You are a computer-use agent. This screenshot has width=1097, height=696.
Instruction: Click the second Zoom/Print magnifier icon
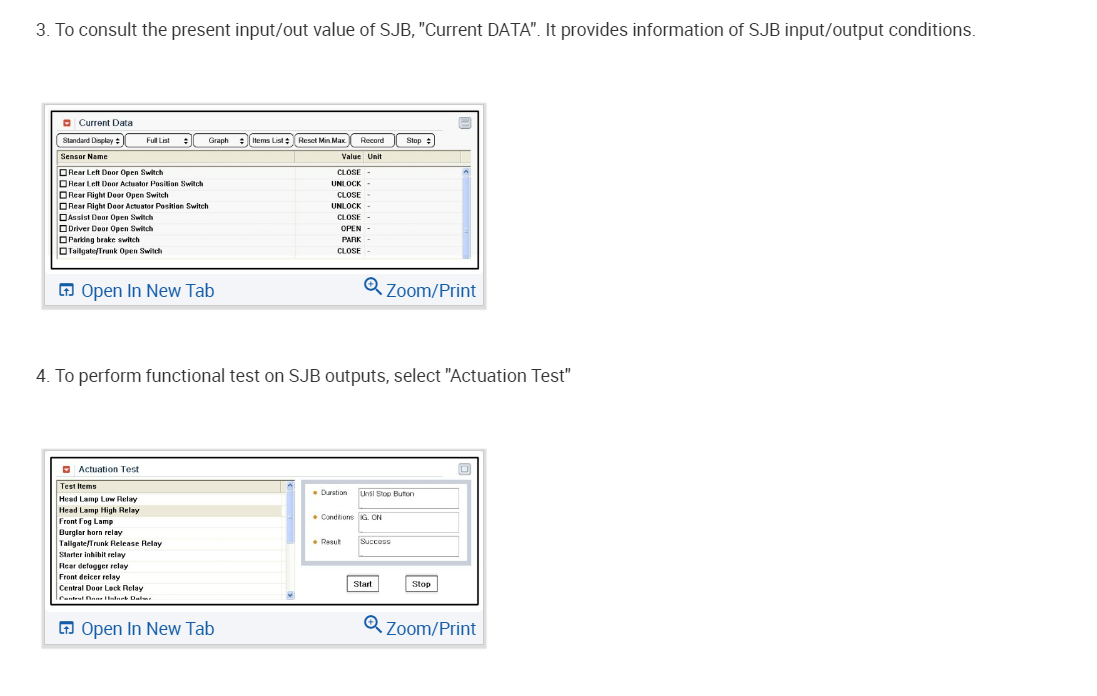point(372,625)
